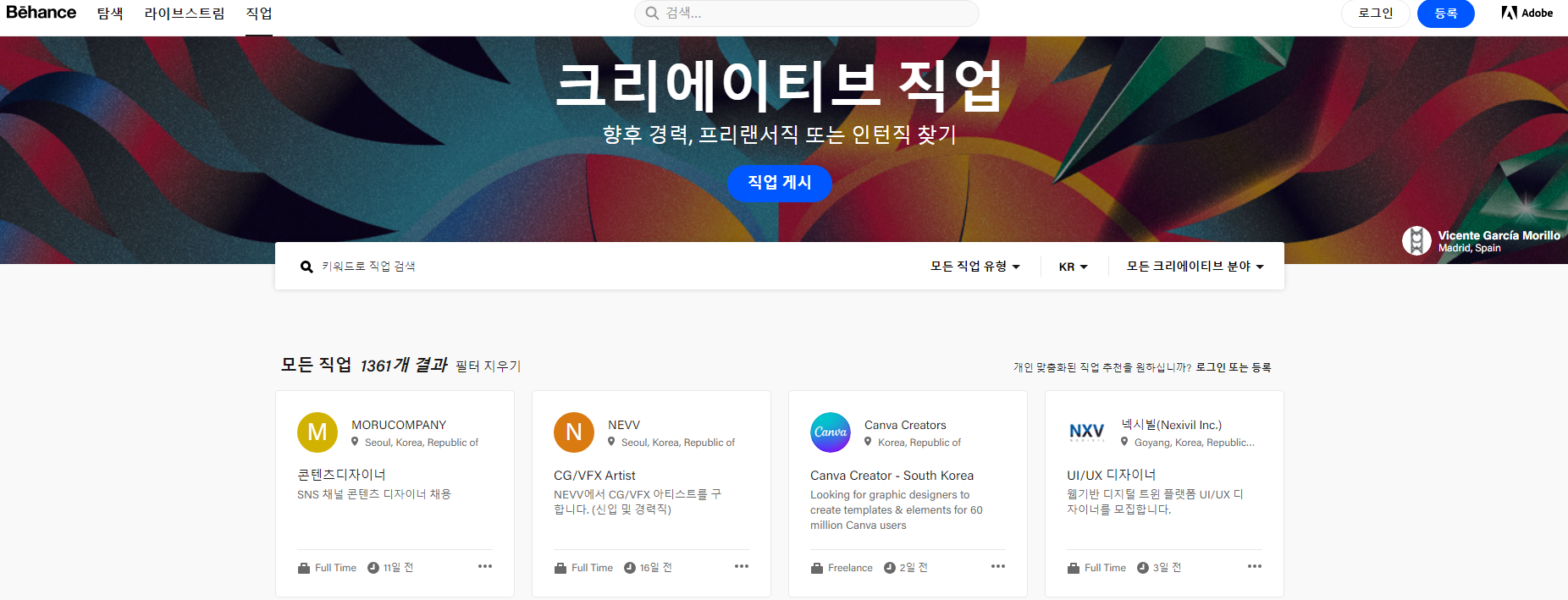1568x600 pixels.
Task: Click the 로그인 button
Action: coord(1376,14)
